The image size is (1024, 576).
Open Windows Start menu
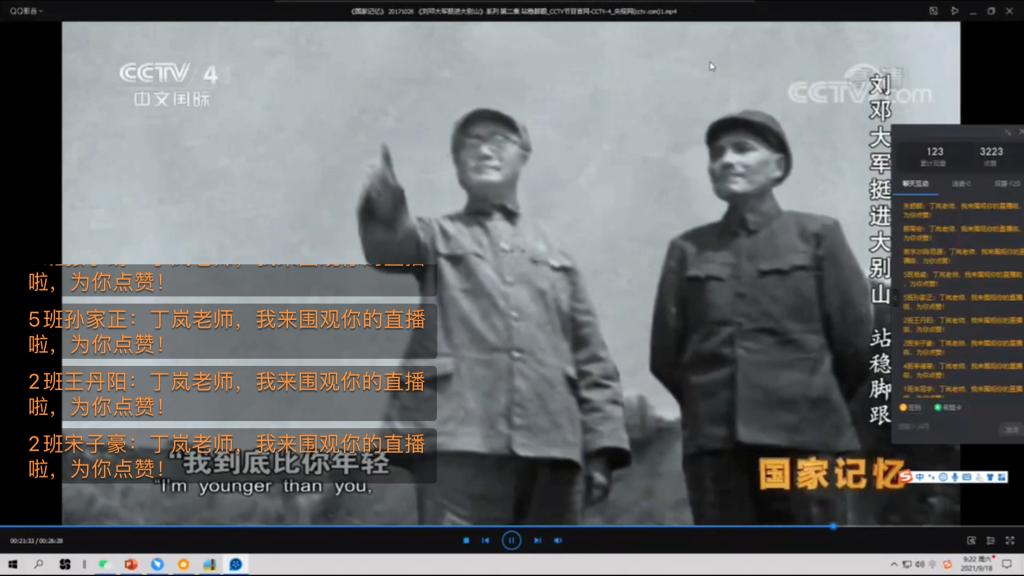tap(13, 565)
